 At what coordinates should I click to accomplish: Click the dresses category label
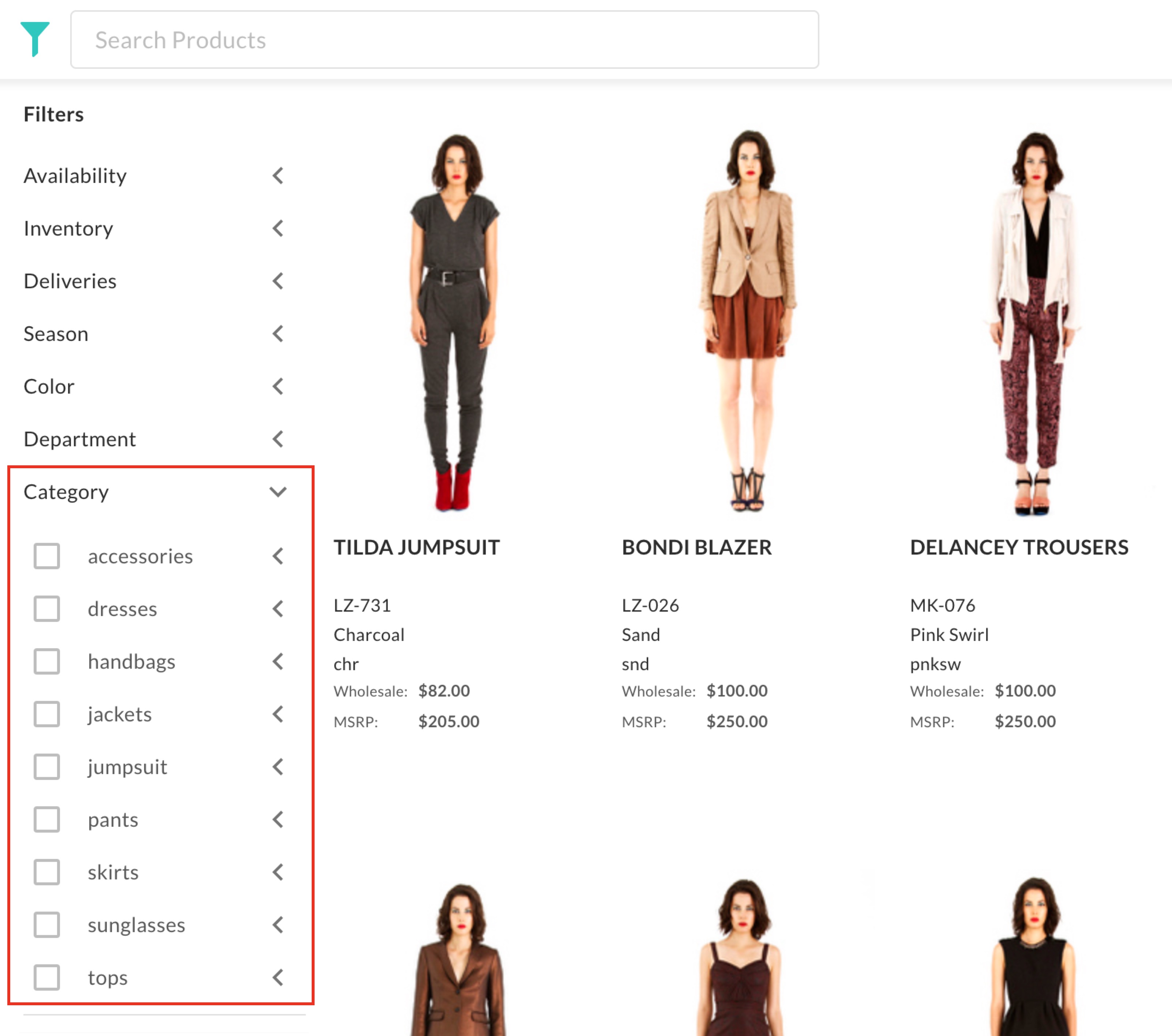pyautogui.click(x=122, y=609)
